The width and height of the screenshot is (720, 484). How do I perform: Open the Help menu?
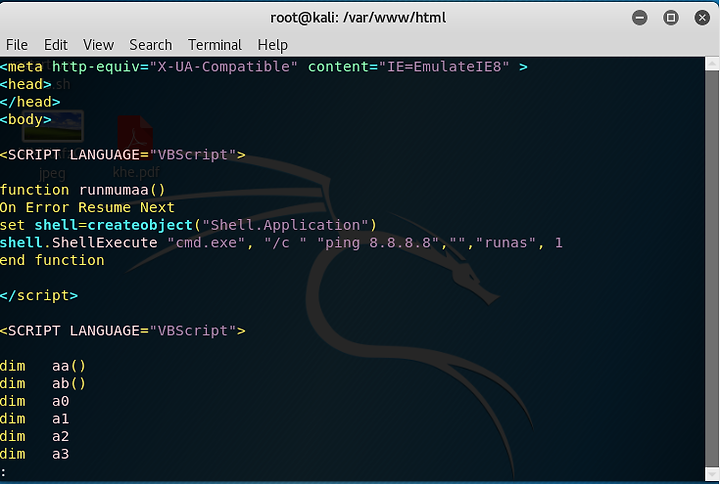click(x=272, y=45)
